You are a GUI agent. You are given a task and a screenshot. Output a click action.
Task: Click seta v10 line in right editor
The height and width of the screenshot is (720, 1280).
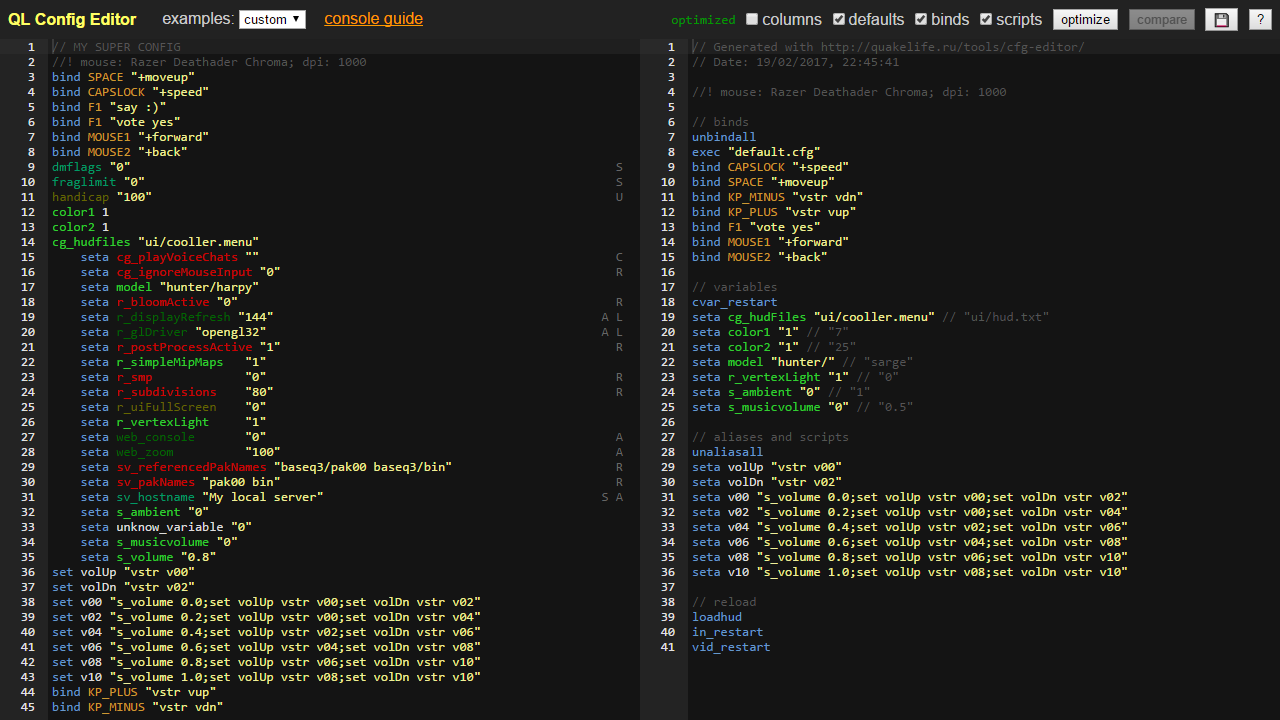pyautogui.click(x=910, y=572)
